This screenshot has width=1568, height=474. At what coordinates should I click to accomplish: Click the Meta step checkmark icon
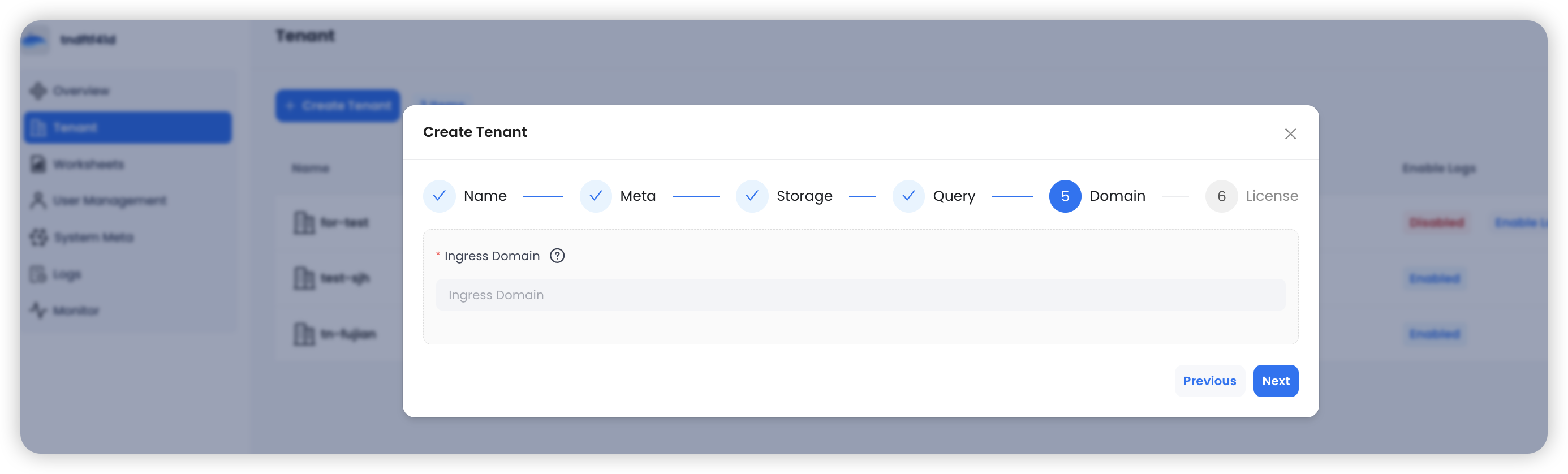click(x=595, y=196)
